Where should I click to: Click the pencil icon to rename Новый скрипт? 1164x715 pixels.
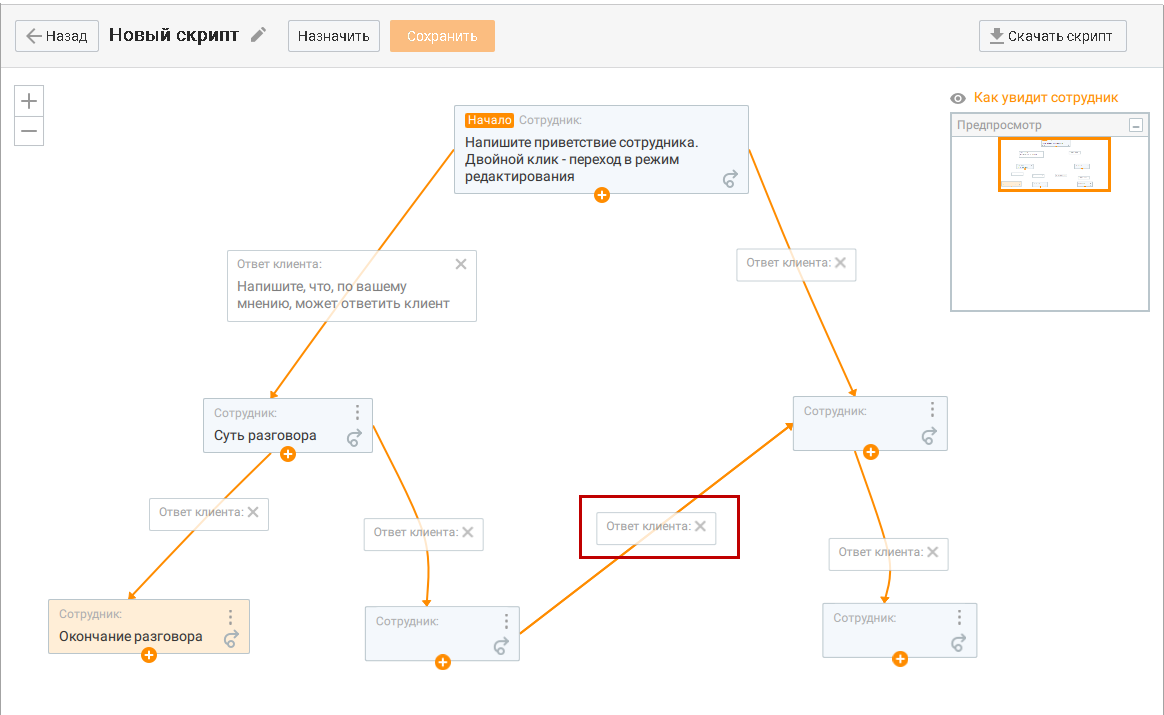(258, 35)
